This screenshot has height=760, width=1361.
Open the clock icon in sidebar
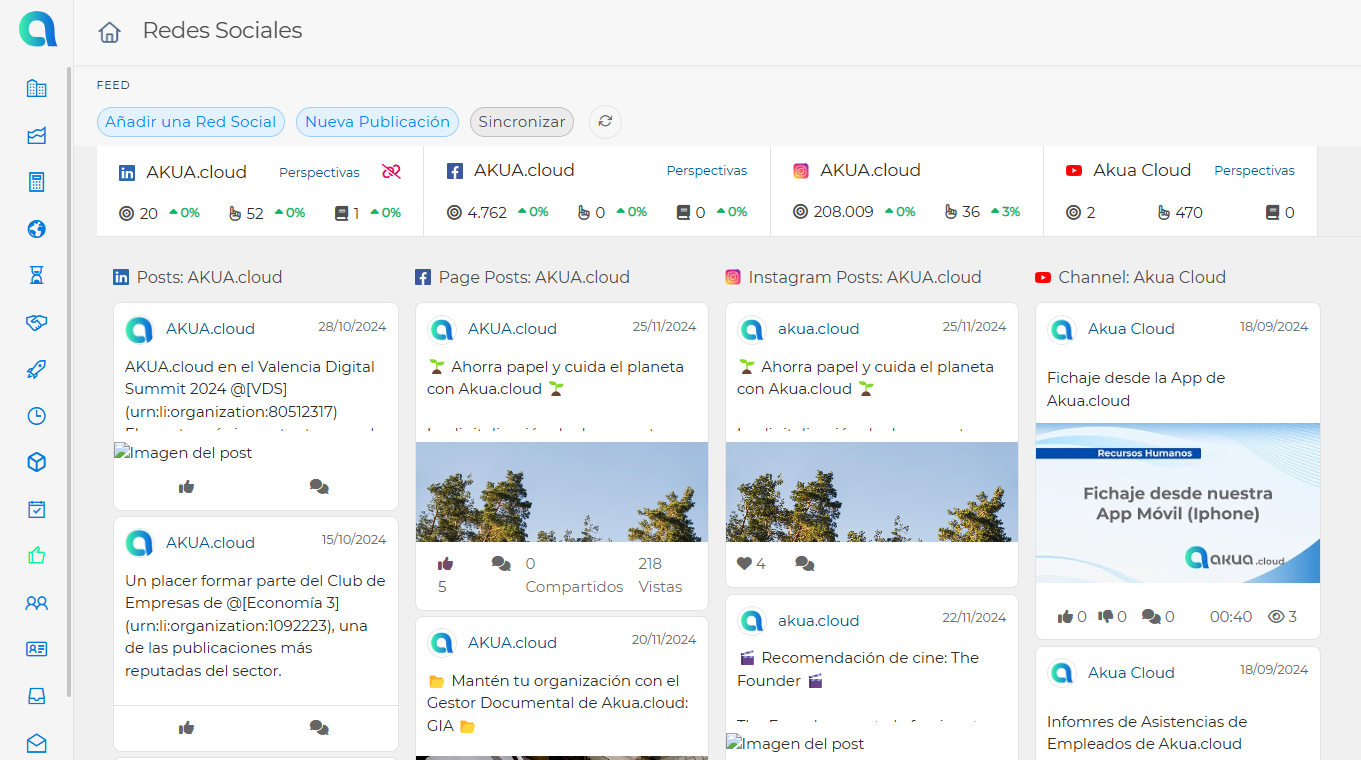click(x=37, y=416)
